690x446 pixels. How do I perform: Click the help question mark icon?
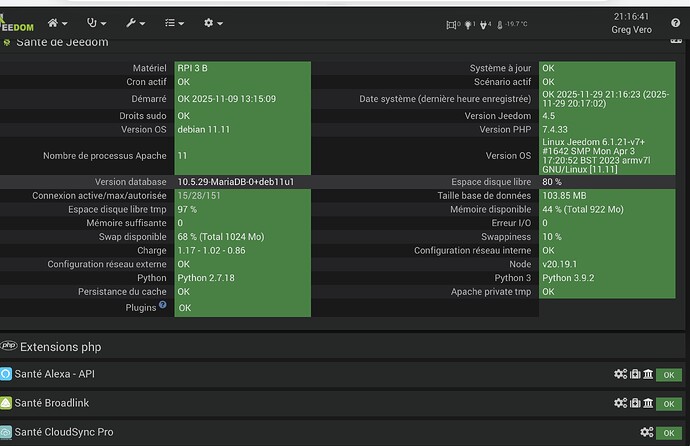point(675,23)
